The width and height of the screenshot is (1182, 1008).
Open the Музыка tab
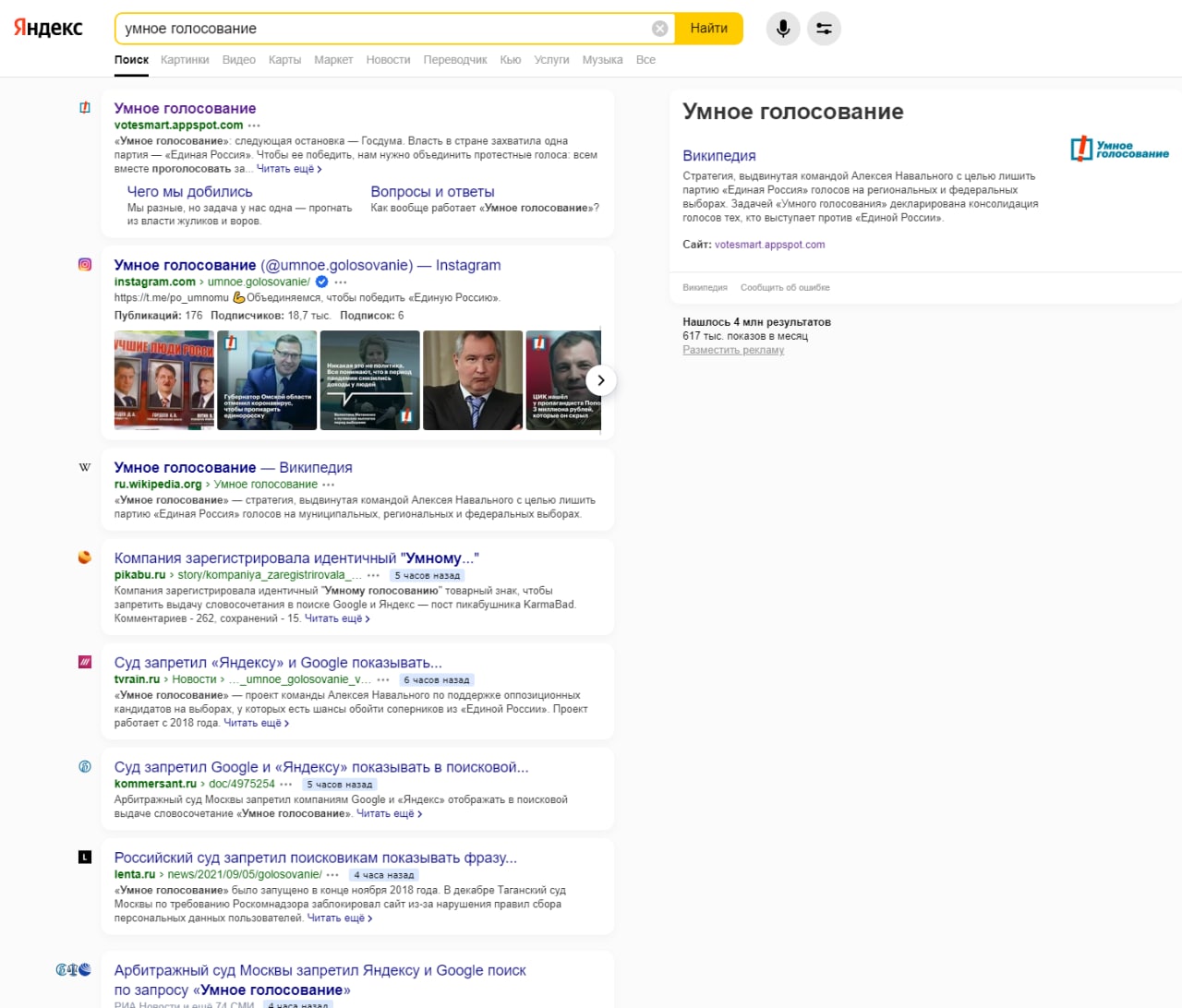point(602,60)
